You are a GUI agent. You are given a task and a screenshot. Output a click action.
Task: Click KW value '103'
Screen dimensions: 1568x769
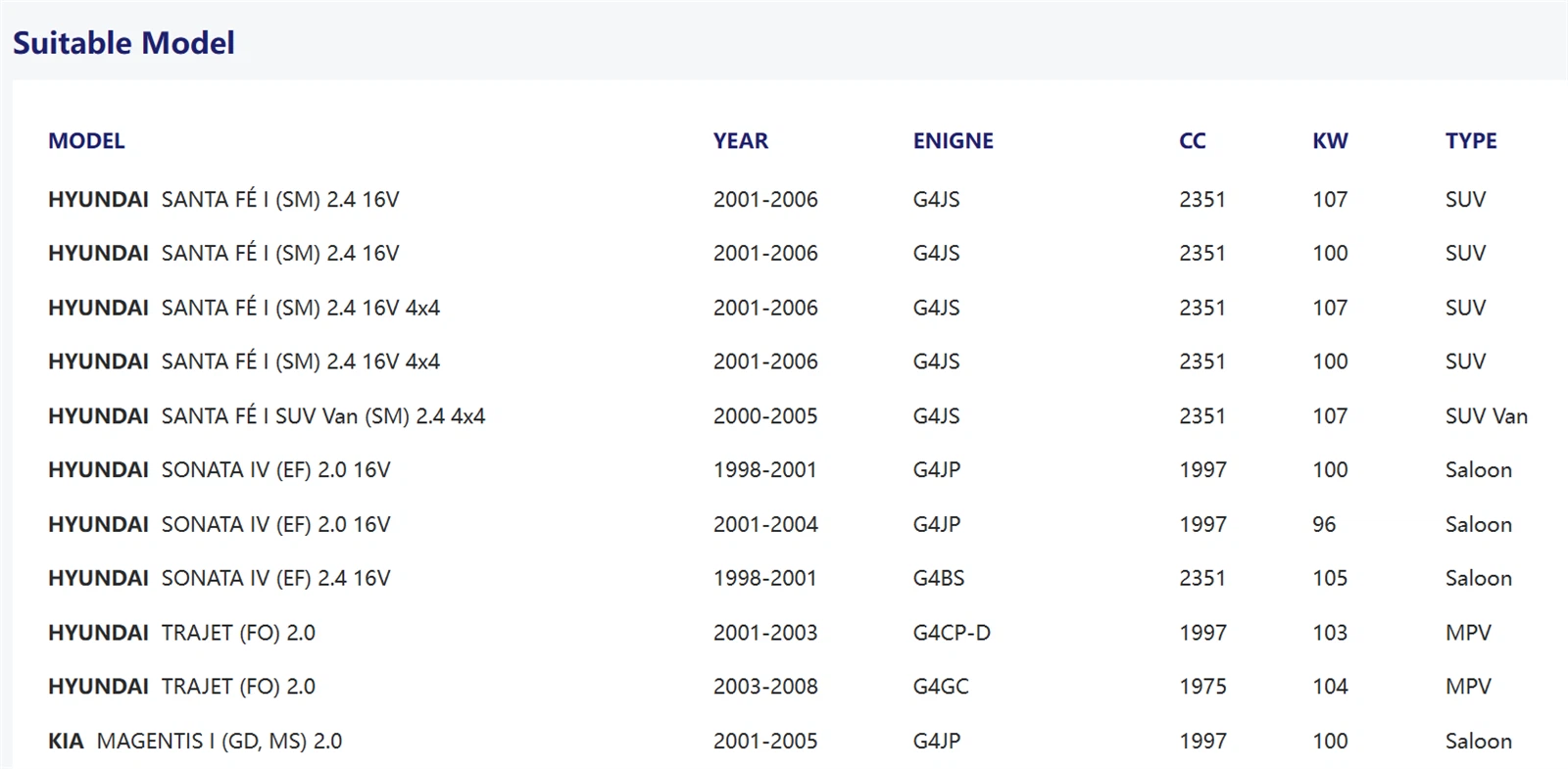click(x=1330, y=633)
